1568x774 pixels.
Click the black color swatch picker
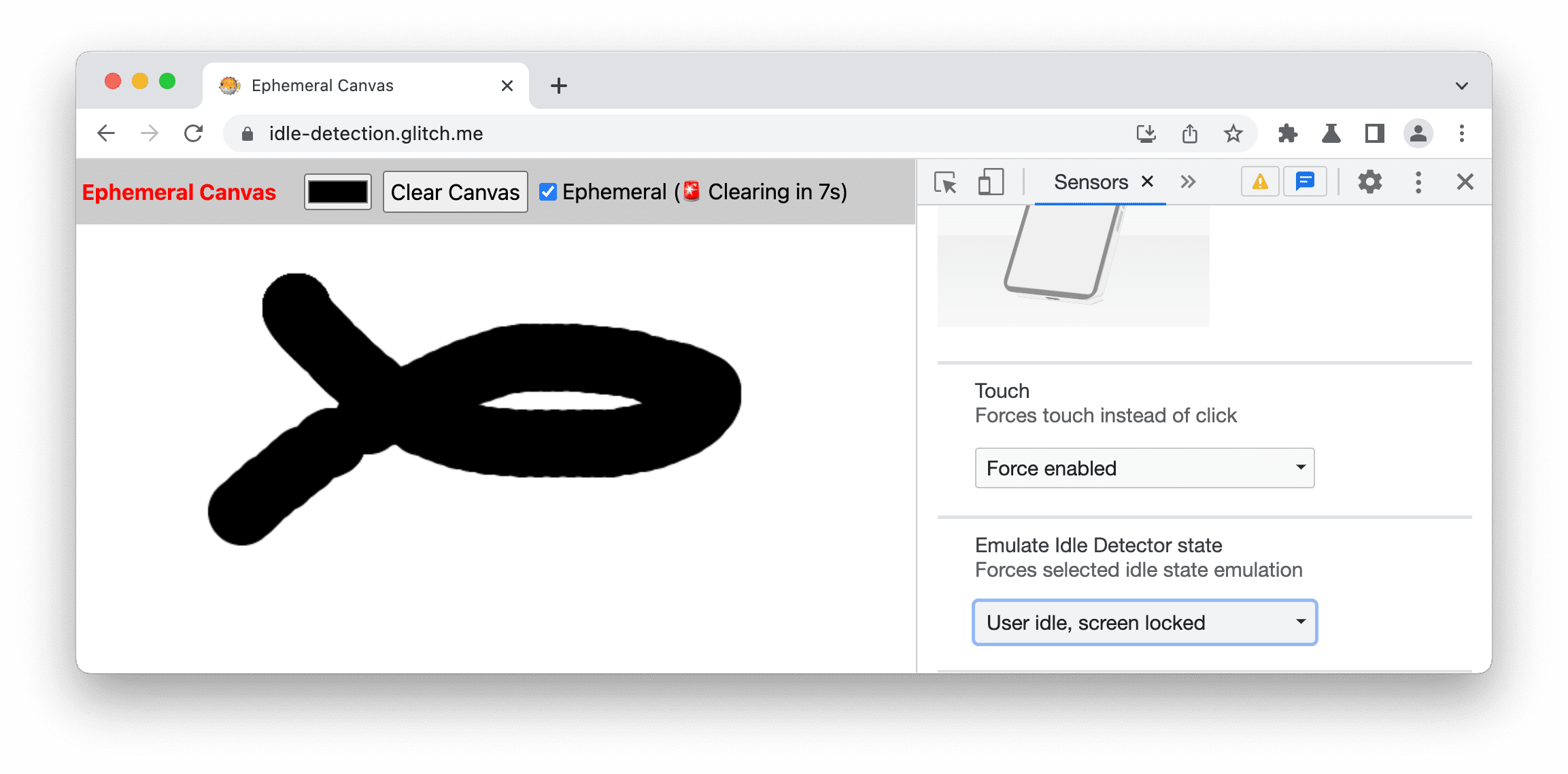(339, 192)
